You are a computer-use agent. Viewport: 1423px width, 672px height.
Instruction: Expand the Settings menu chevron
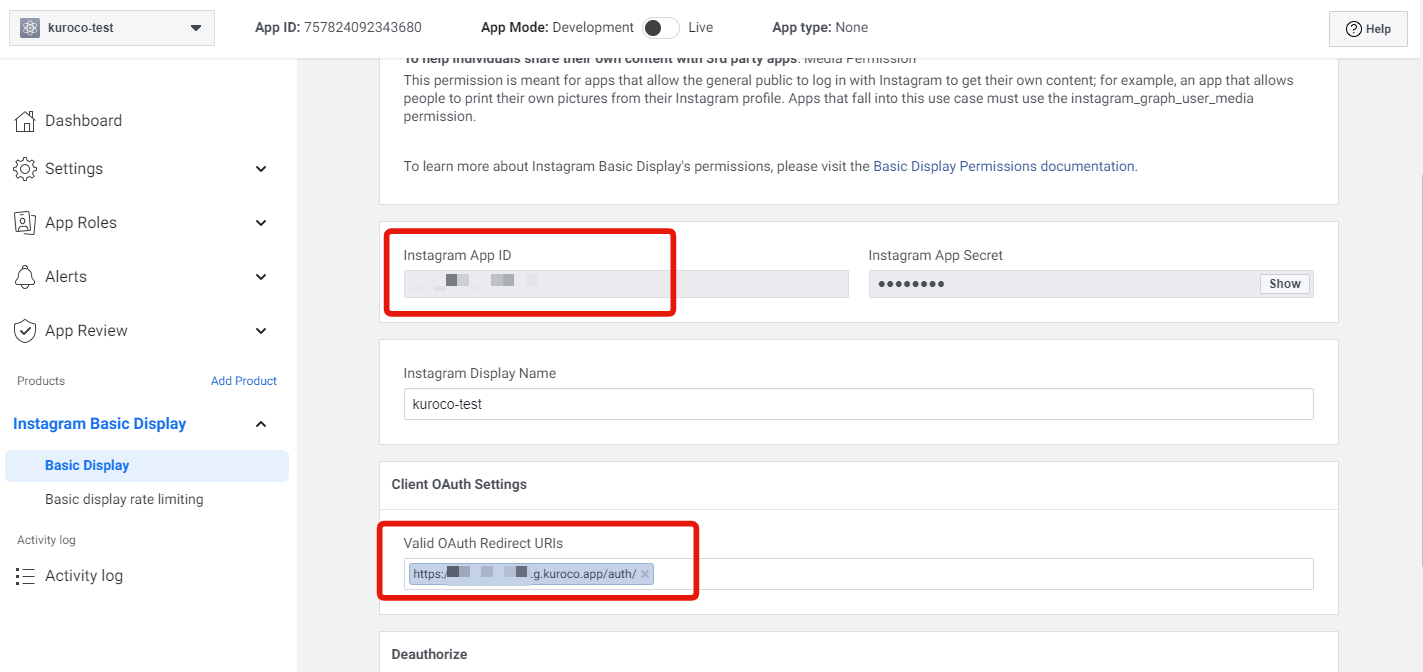pyautogui.click(x=261, y=168)
